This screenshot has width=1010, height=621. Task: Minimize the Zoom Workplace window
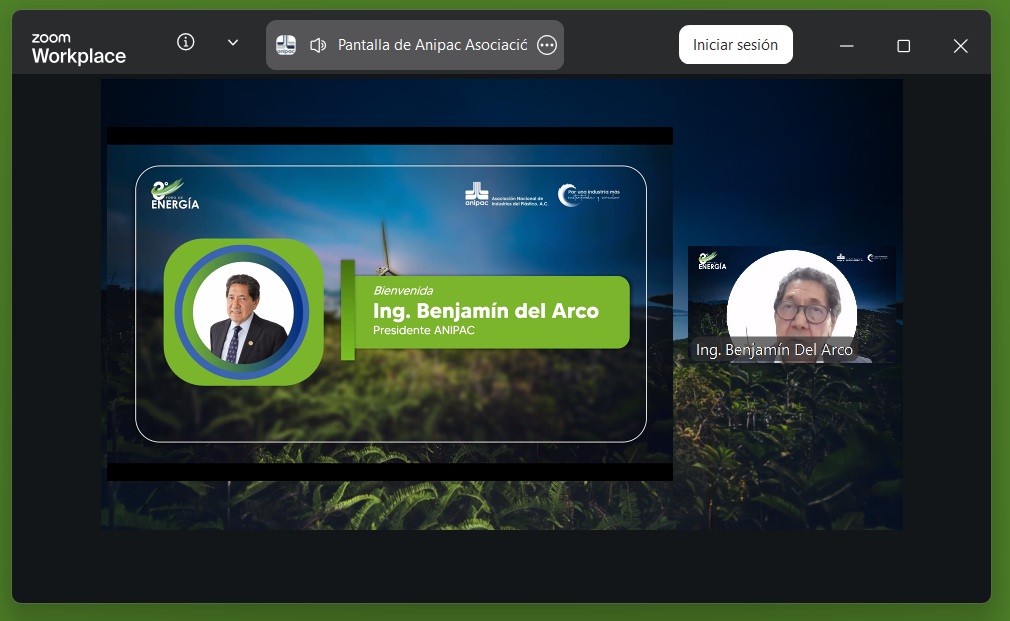[846, 46]
